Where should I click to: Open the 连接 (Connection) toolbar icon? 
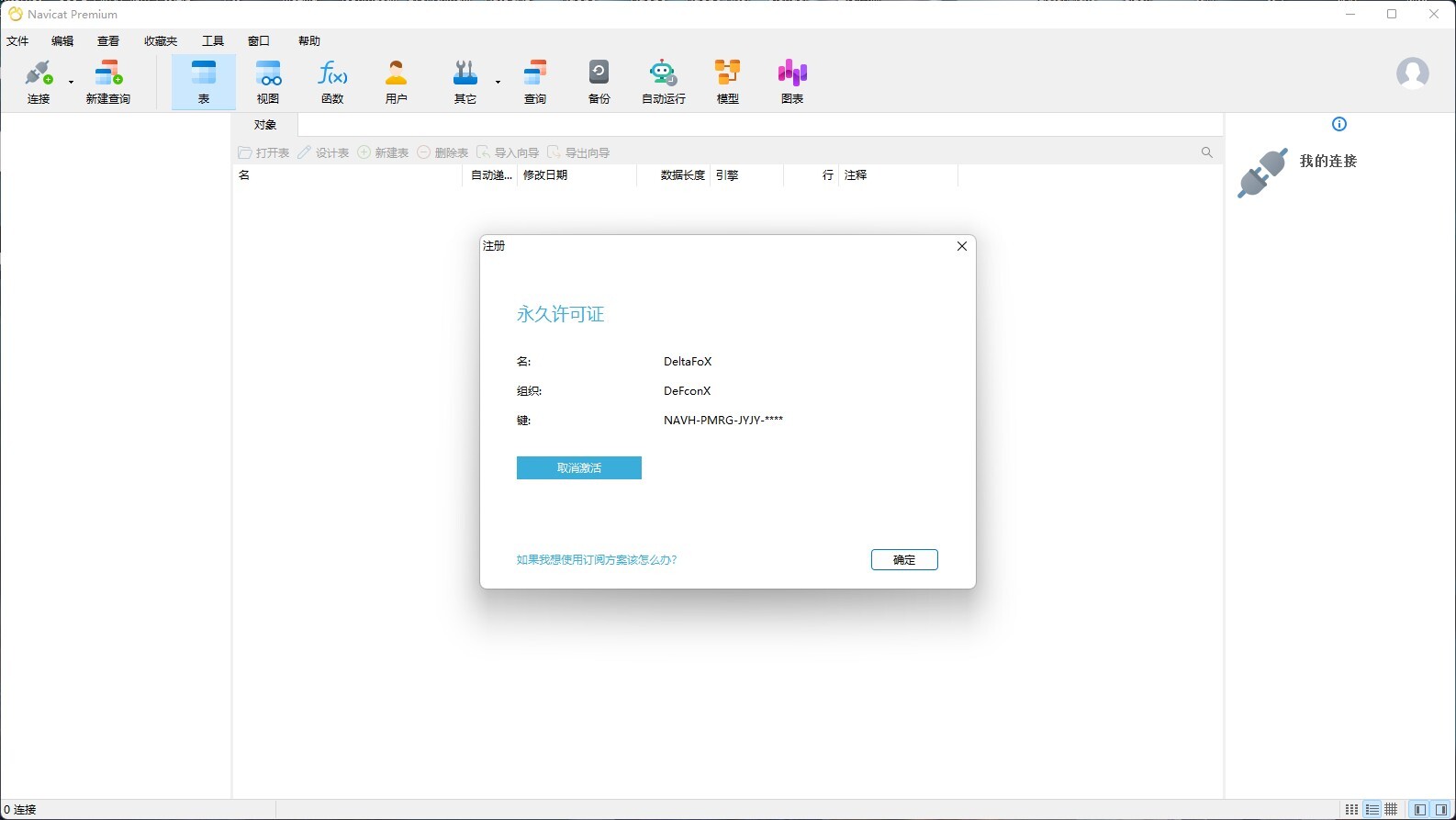point(39,81)
